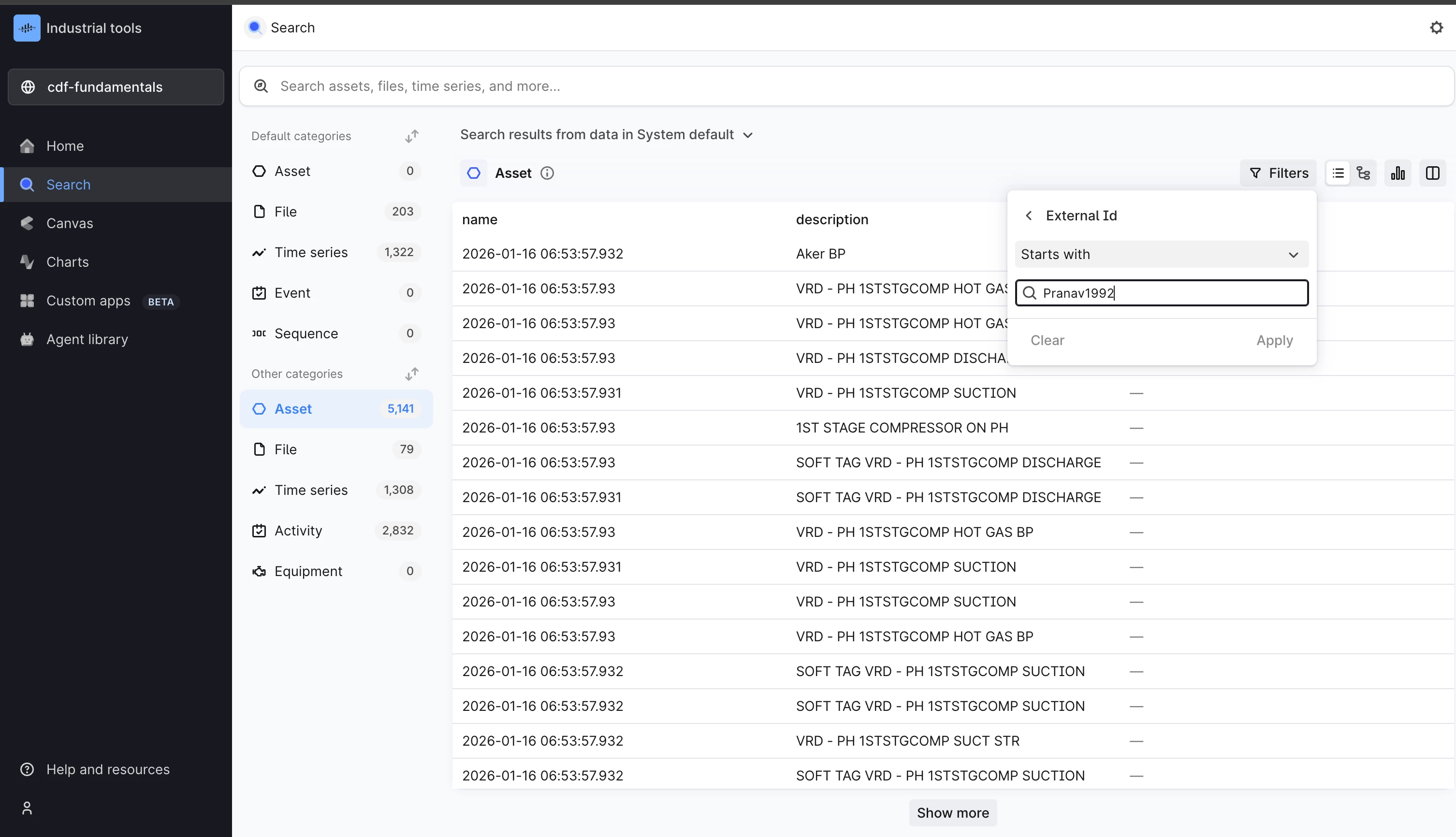
Task: Open Canvas from the sidebar
Action: click(69, 223)
